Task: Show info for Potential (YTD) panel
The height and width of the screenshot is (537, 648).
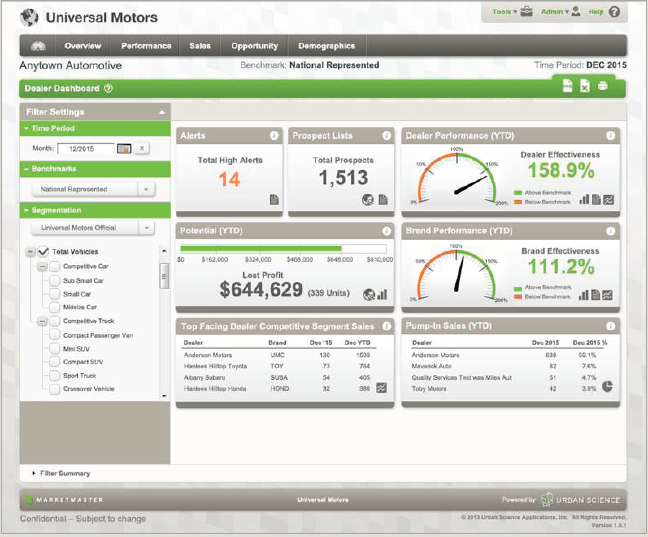Action: [386, 231]
